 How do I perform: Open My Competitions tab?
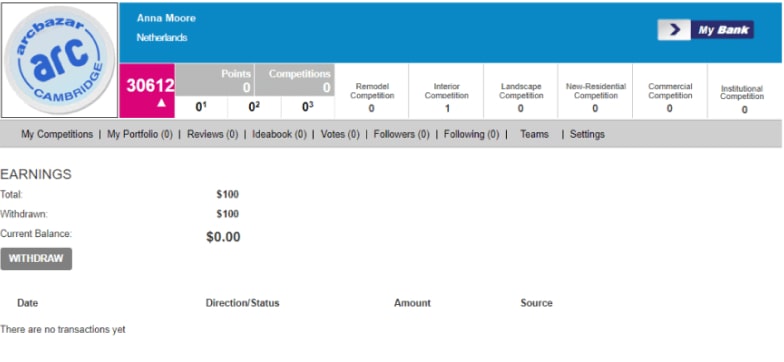(57, 134)
